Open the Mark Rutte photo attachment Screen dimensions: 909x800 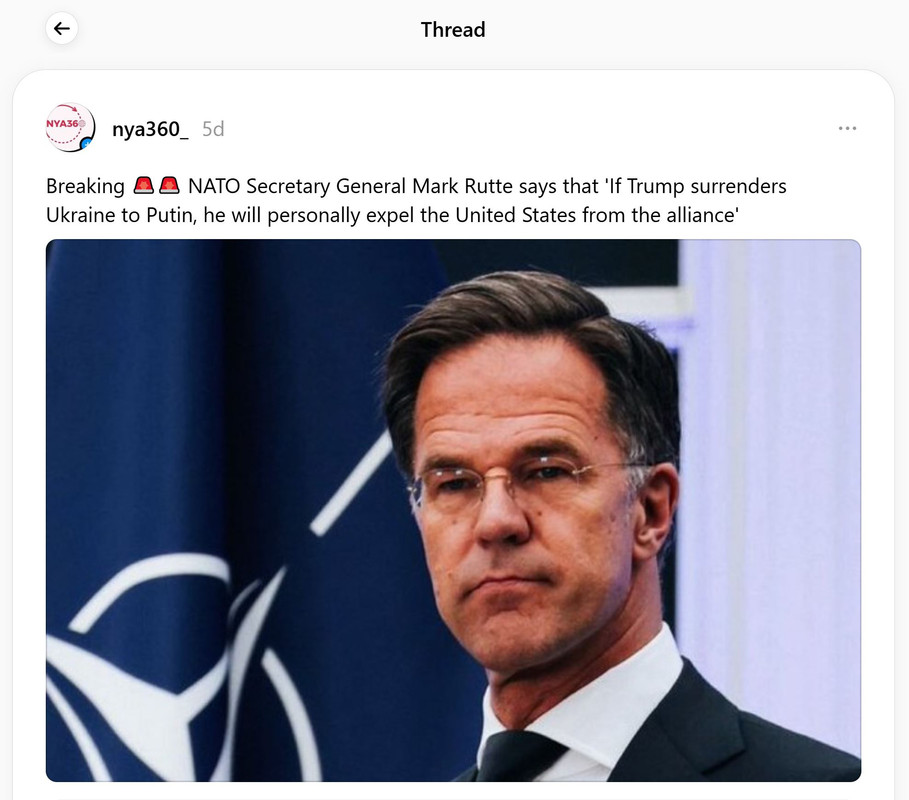453,510
